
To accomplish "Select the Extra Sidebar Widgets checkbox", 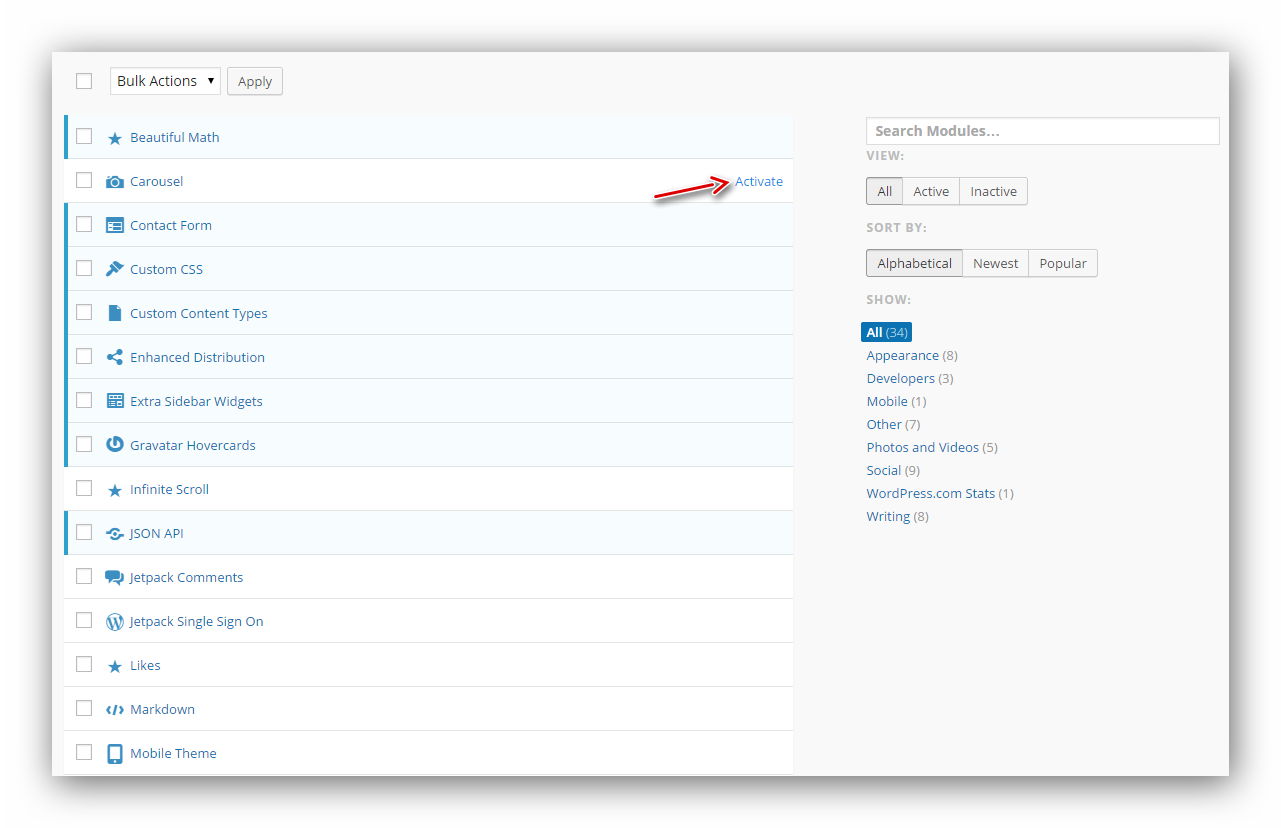I will coord(84,400).
